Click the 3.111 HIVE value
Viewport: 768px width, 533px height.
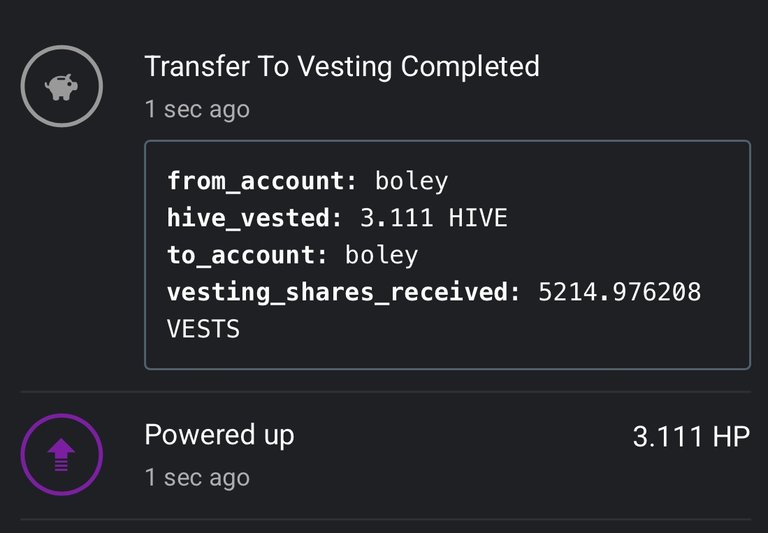(x=434, y=218)
